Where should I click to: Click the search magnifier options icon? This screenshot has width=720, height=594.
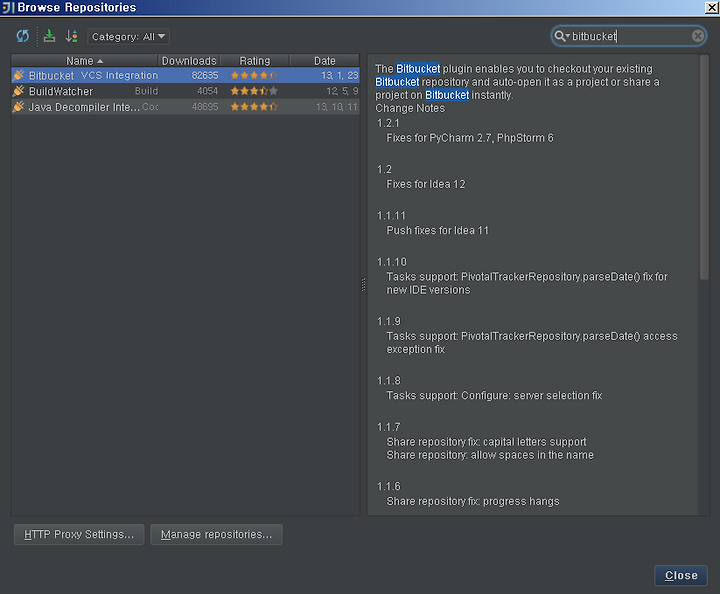coord(561,36)
